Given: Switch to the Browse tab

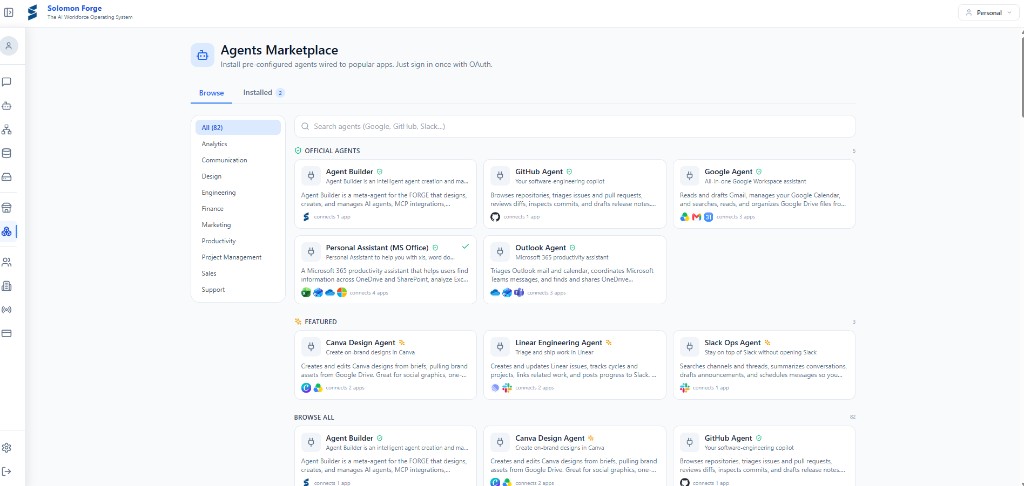Looking at the screenshot, I should tap(212, 93).
